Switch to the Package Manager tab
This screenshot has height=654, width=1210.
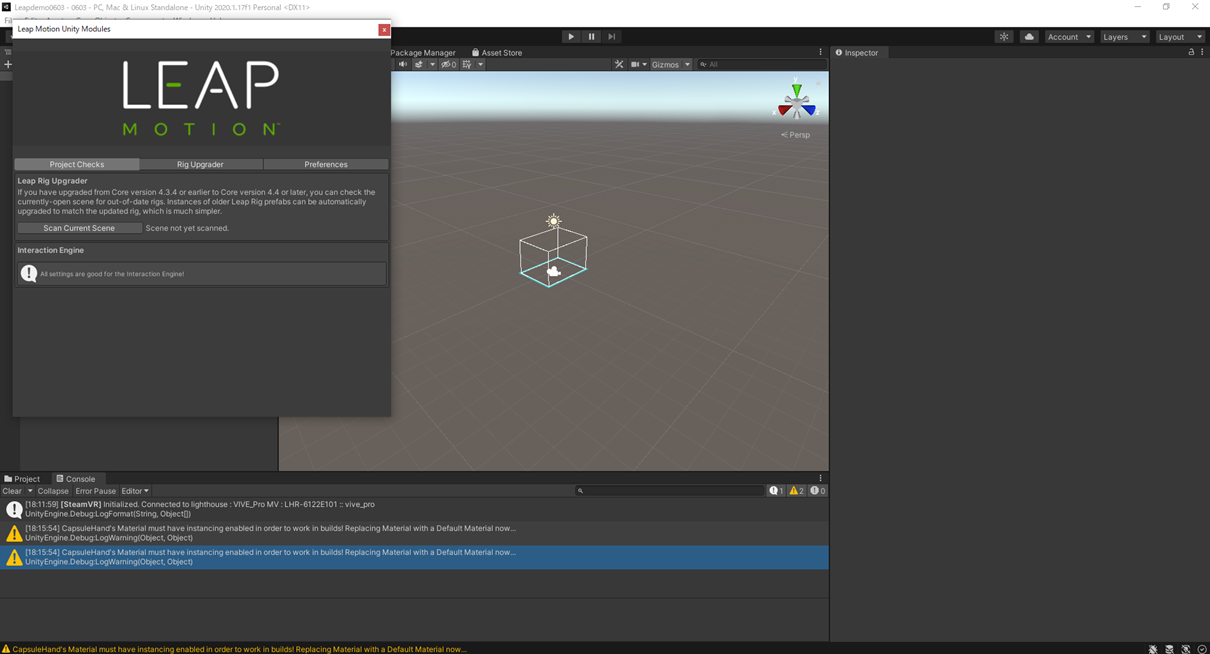point(423,52)
